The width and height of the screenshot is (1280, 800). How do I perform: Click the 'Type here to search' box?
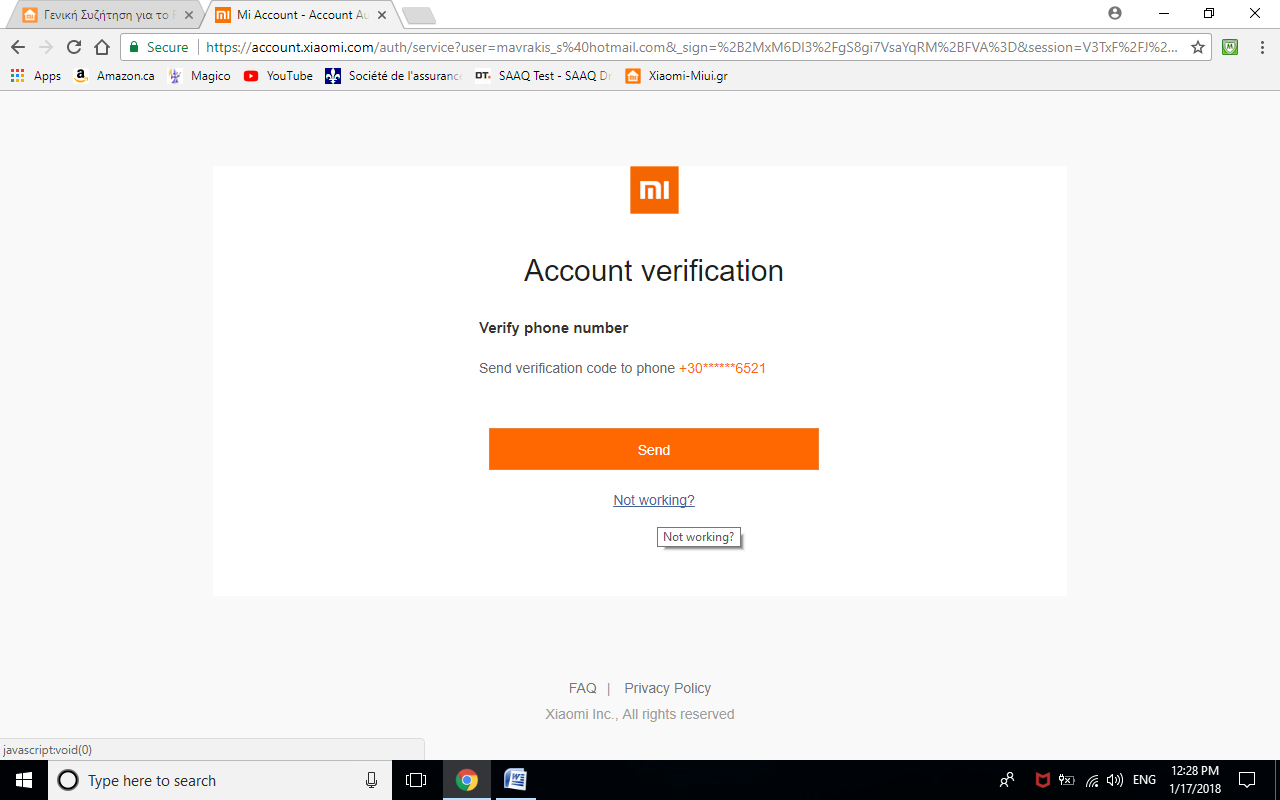[x=218, y=780]
